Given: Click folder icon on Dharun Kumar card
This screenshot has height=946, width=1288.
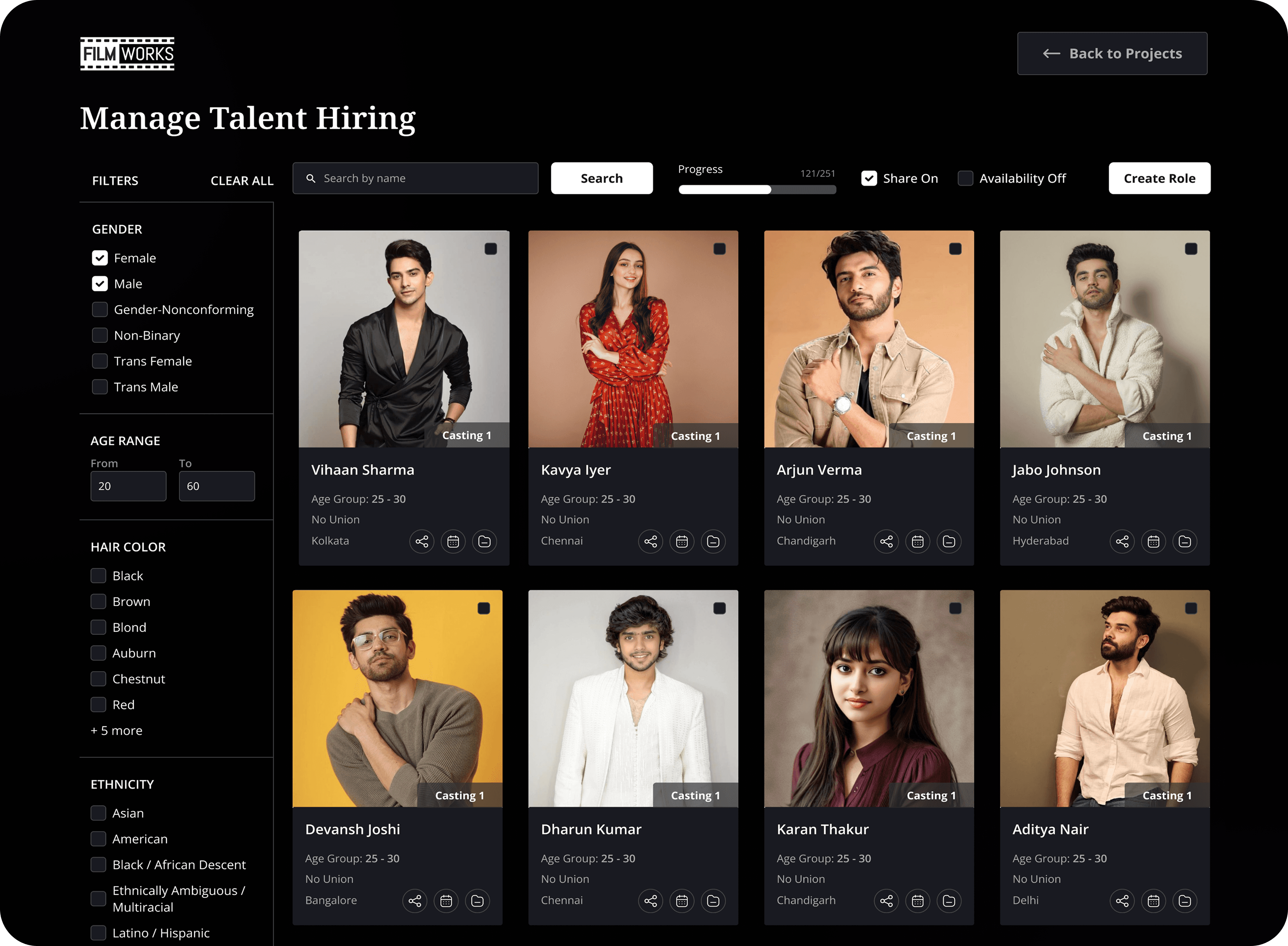Looking at the screenshot, I should 713,901.
